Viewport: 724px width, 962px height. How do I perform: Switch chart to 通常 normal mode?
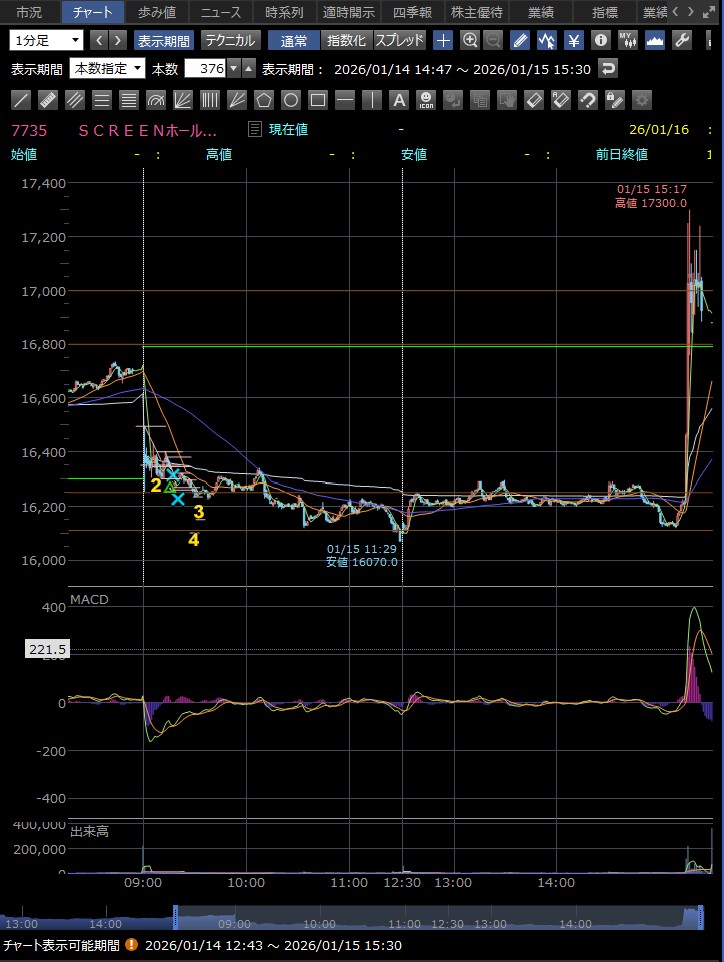tap(294, 41)
